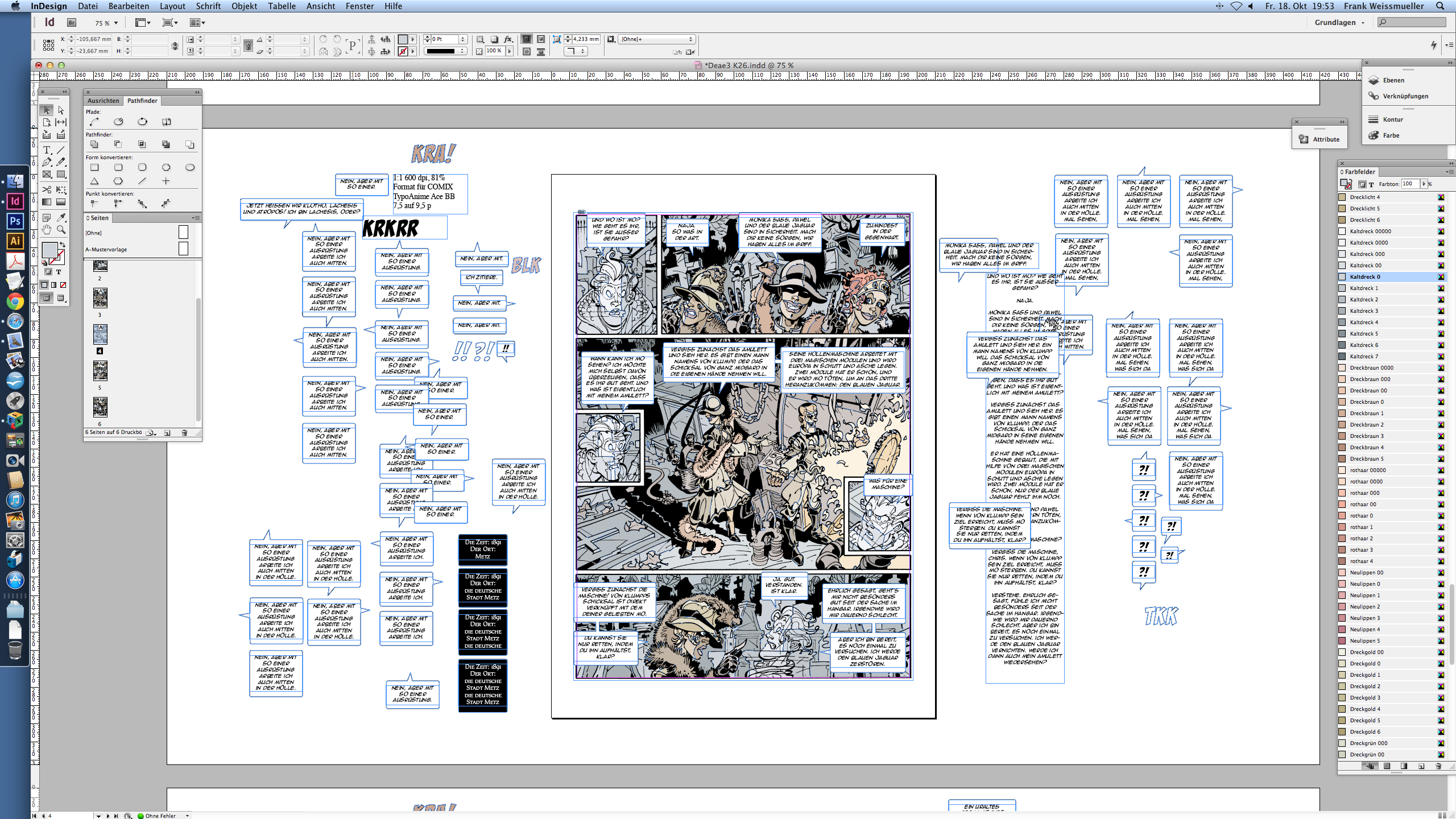Swap fill and stroke colors
The image size is (1456, 819).
click(x=63, y=245)
